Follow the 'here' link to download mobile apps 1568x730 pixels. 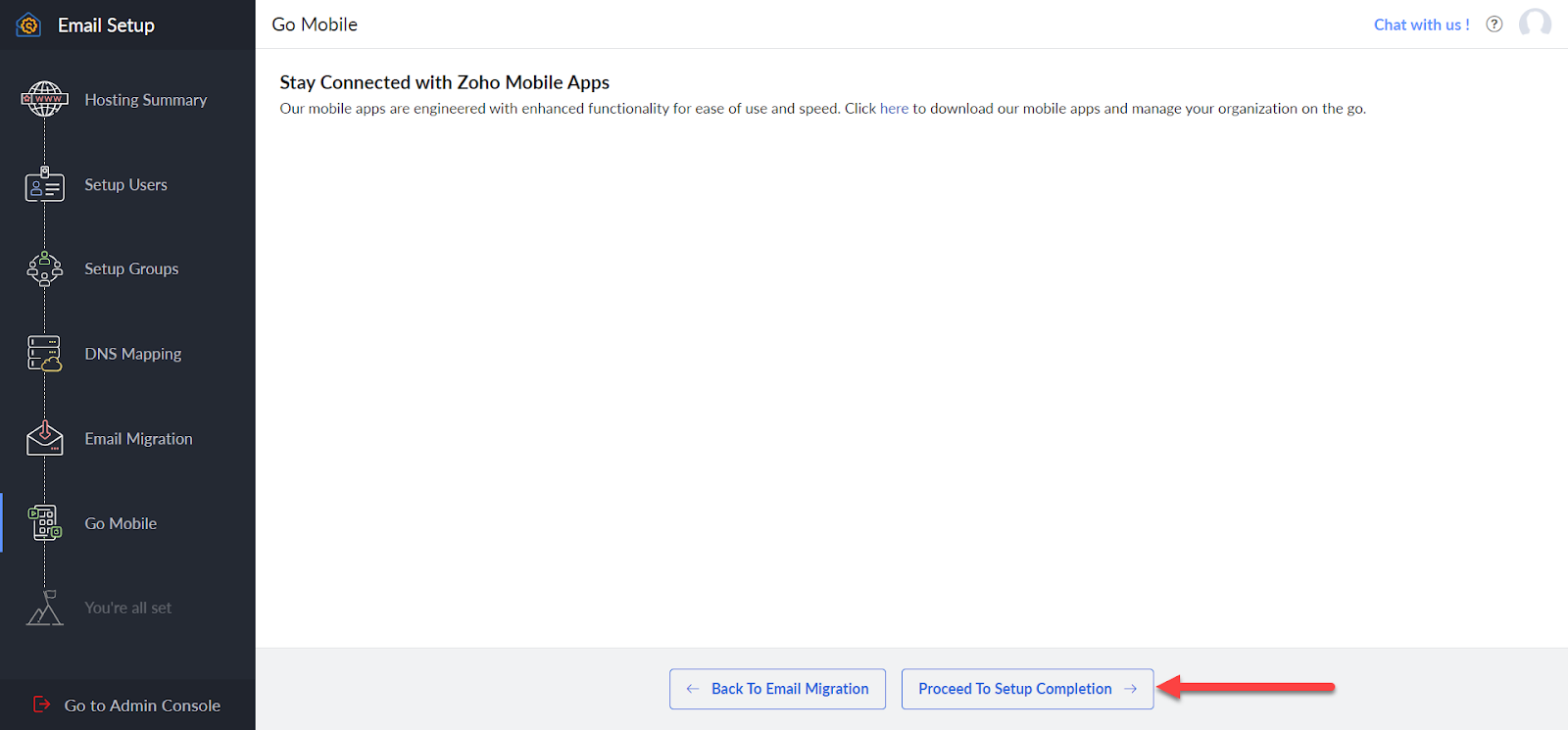(x=894, y=109)
